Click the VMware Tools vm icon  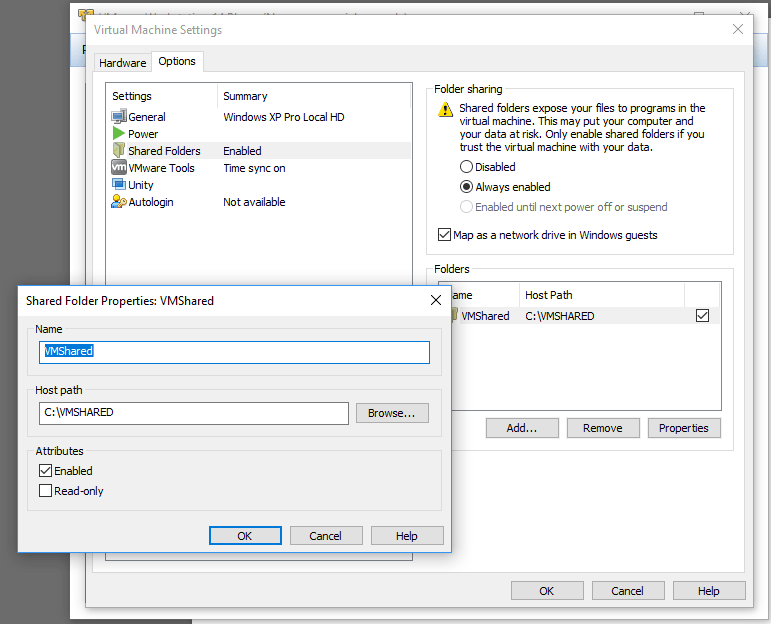[x=119, y=167]
